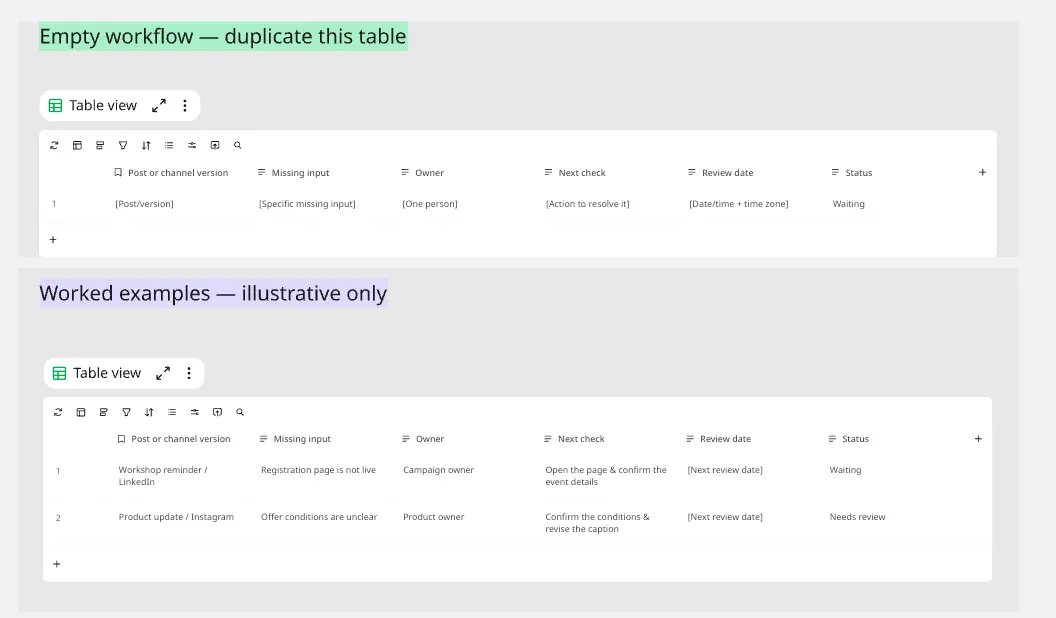Click refresh icon in Worked examples table toolbar

click(58, 412)
